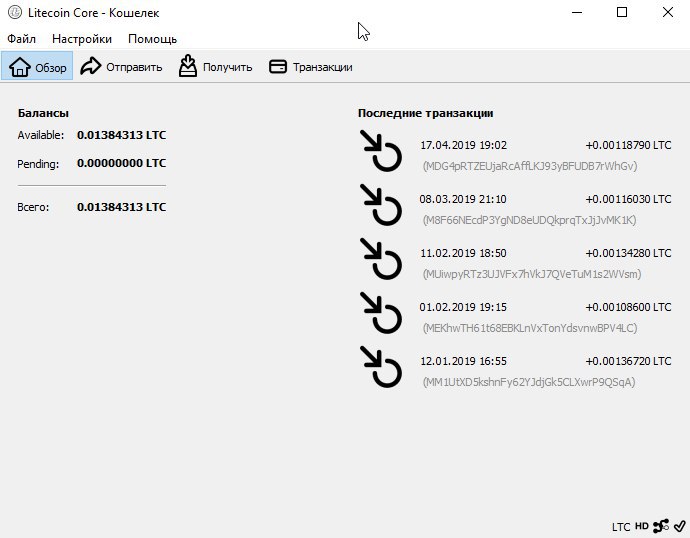
Task: Click address MDG4pRTZEUjaRcAffLKJ93yBFUDB7rWhGv
Action: [x=530, y=166]
